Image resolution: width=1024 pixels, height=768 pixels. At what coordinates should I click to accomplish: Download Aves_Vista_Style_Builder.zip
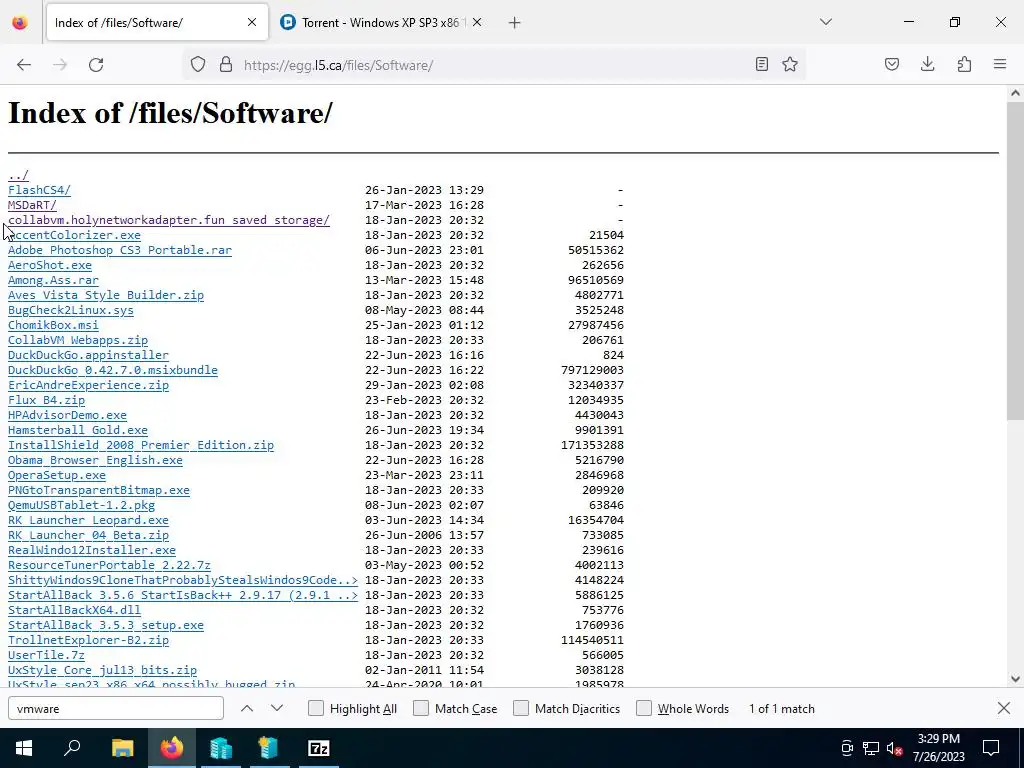[106, 295]
